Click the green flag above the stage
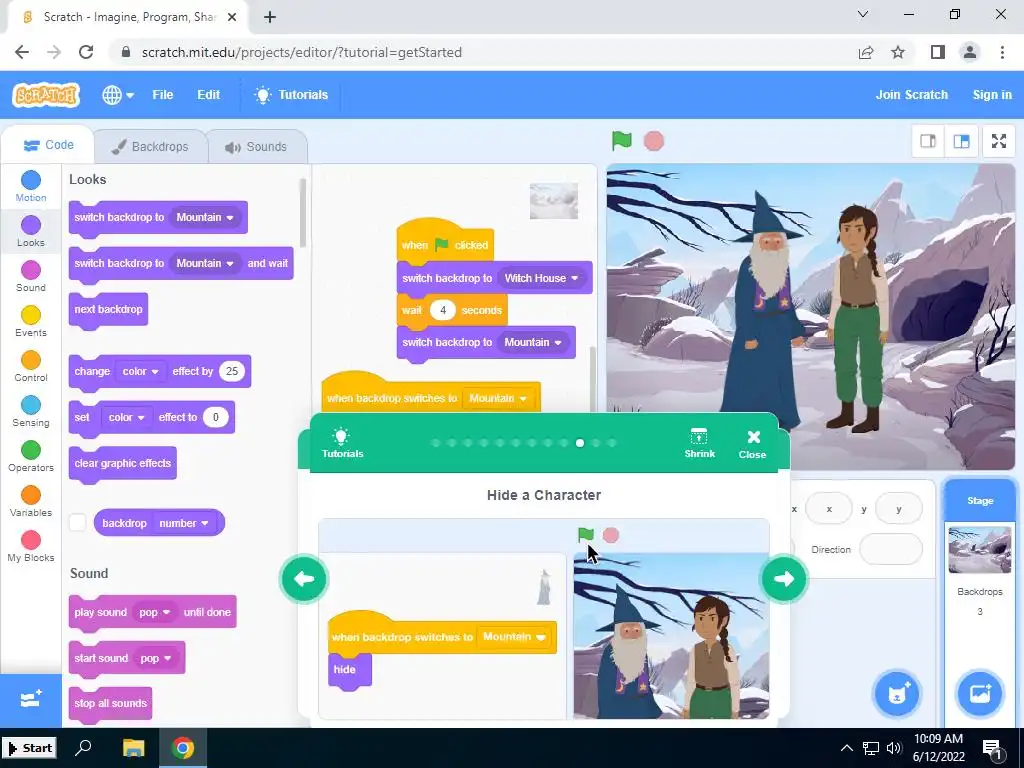 coord(622,140)
